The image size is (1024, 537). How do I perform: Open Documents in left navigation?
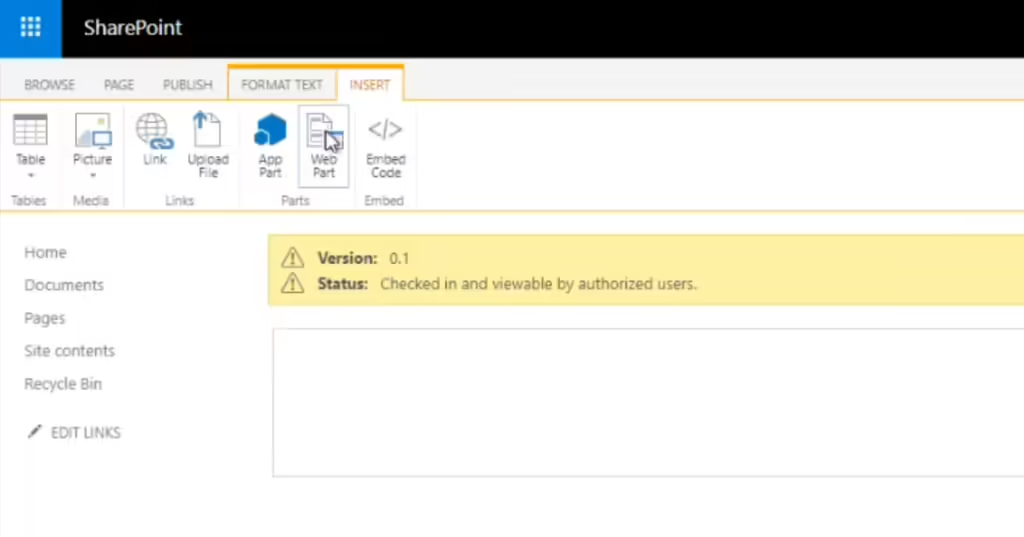[64, 285]
